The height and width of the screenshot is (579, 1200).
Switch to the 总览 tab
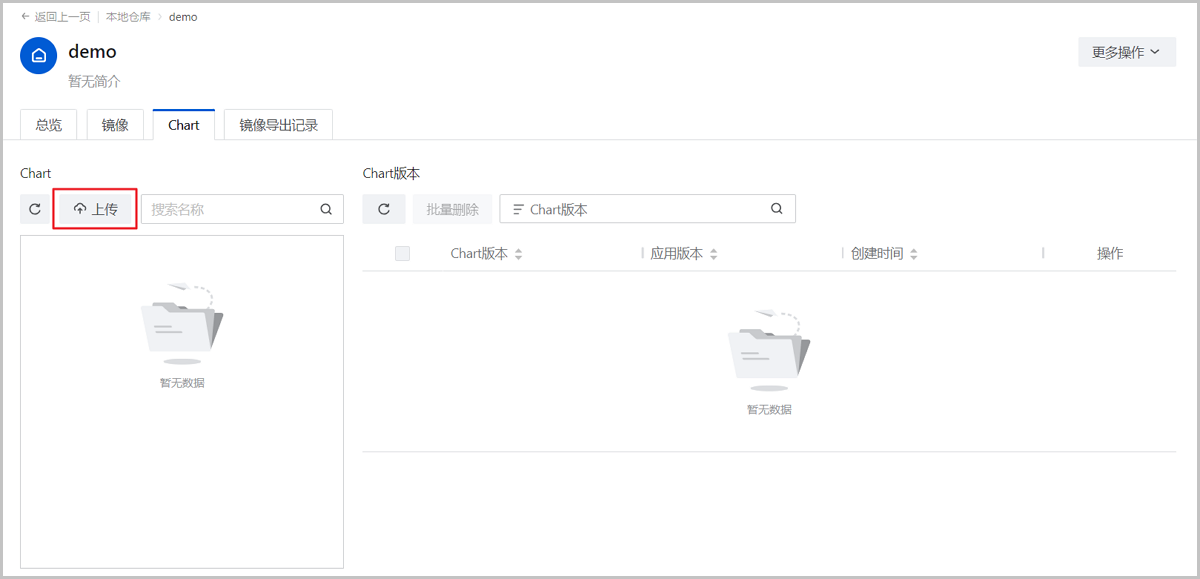(x=49, y=125)
